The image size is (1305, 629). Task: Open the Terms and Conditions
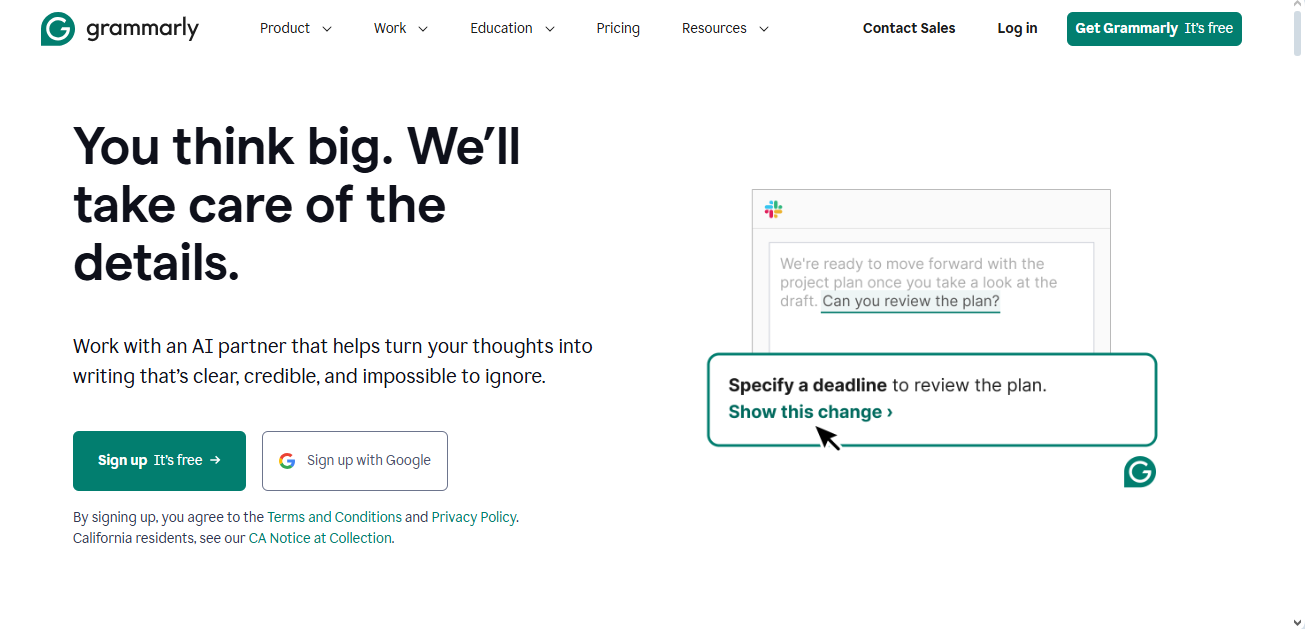tap(332, 517)
